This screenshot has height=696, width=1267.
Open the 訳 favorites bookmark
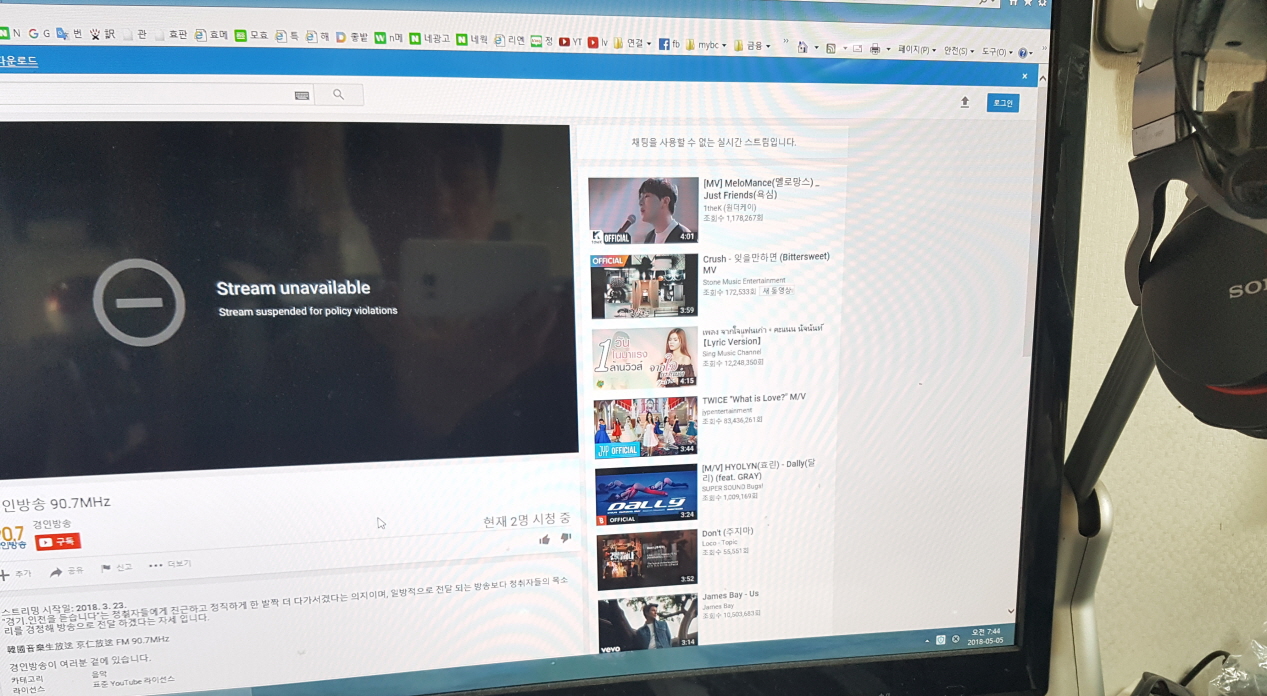[x=103, y=34]
